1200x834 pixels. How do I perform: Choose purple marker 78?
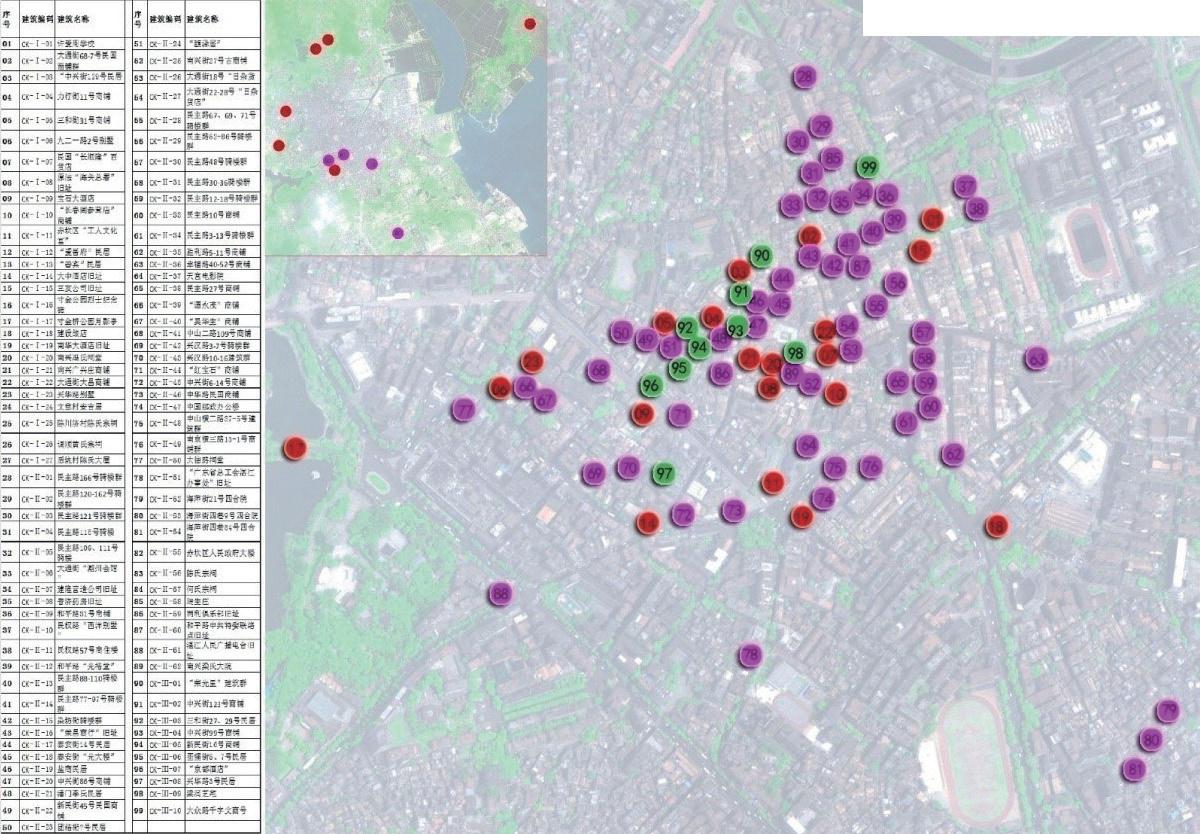pyautogui.click(x=751, y=655)
